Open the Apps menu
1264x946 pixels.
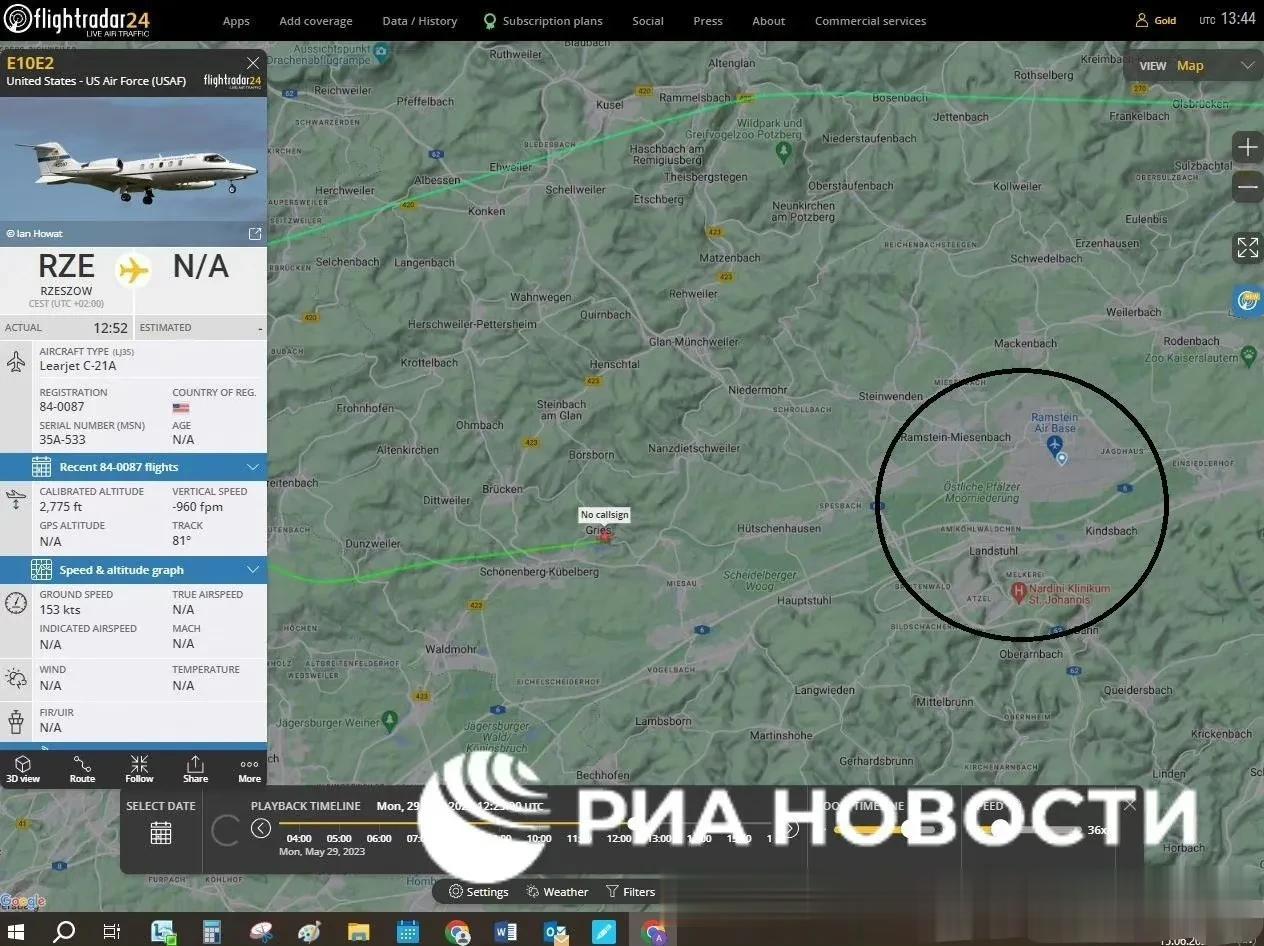pyautogui.click(x=236, y=21)
